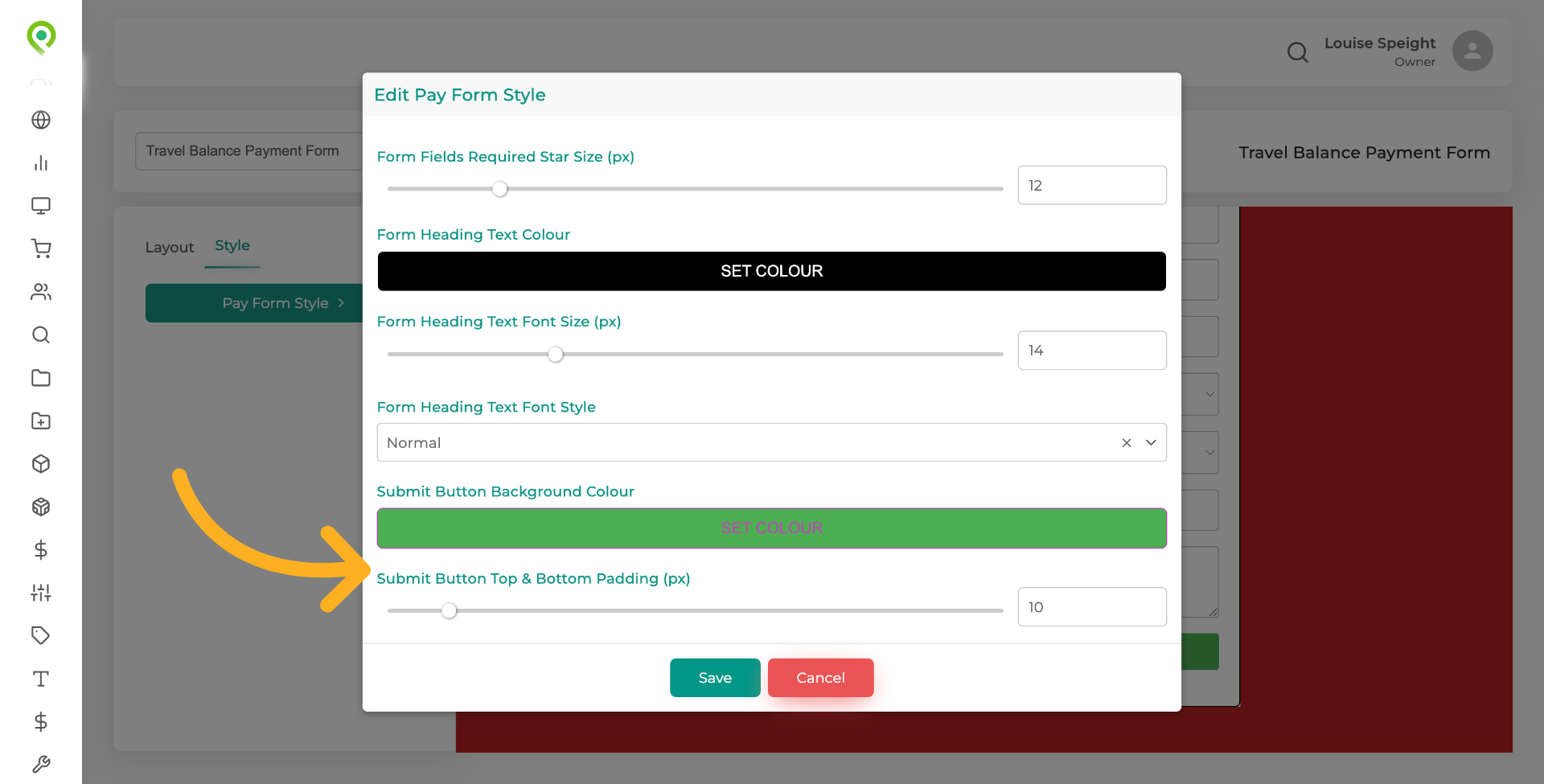Screen dimensions: 1544x784
Task: Click the monitor screen sidebar icon
Action: (x=41, y=206)
